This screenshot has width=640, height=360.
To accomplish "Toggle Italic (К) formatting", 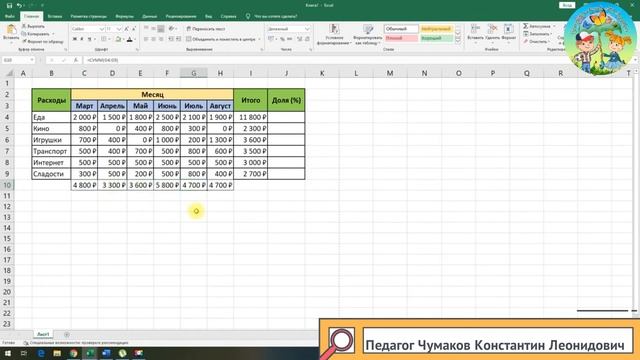I will click(82, 39).
